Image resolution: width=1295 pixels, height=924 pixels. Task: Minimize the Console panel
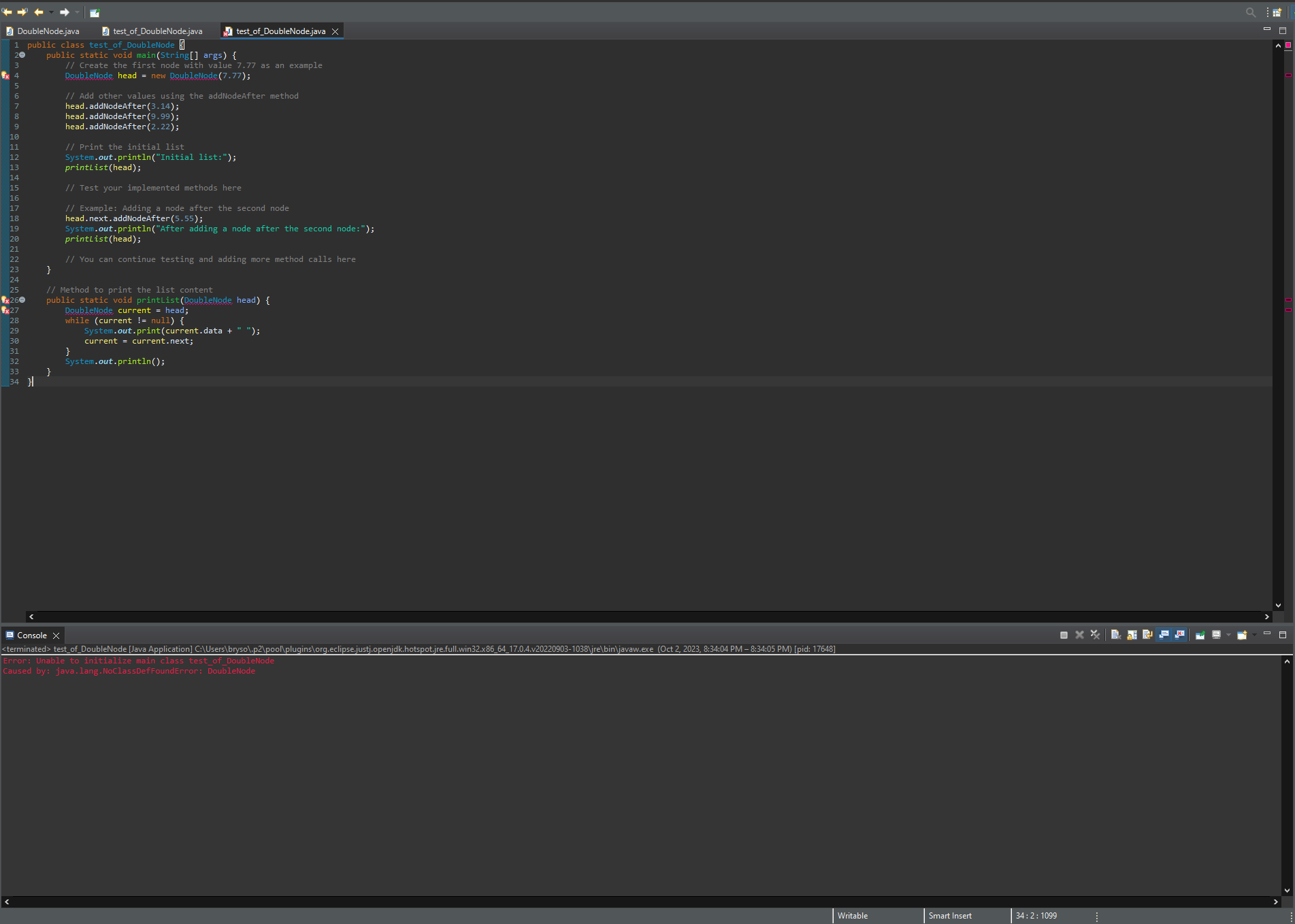[x=1267, y=633]
